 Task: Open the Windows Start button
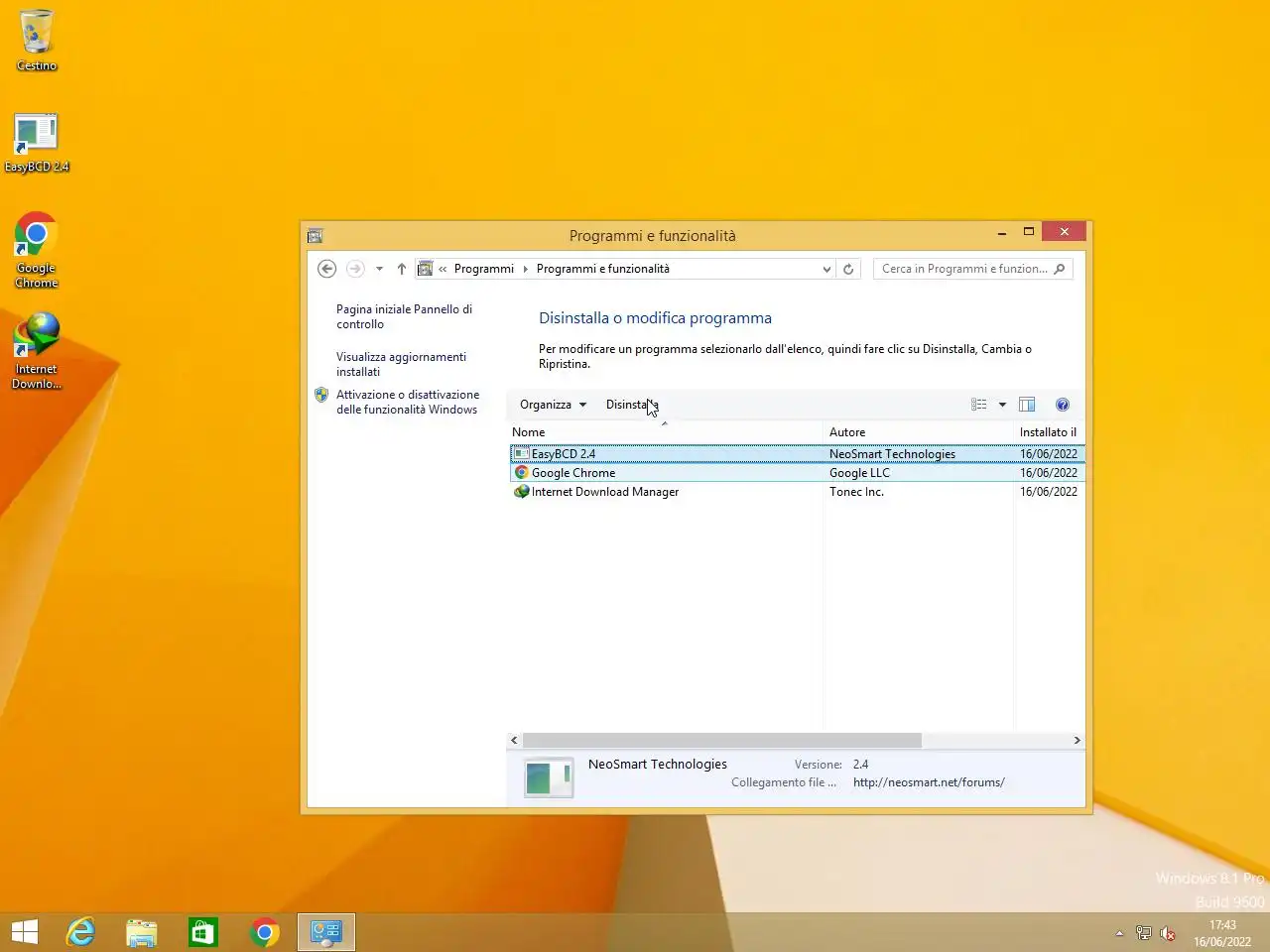click(25, 932)
